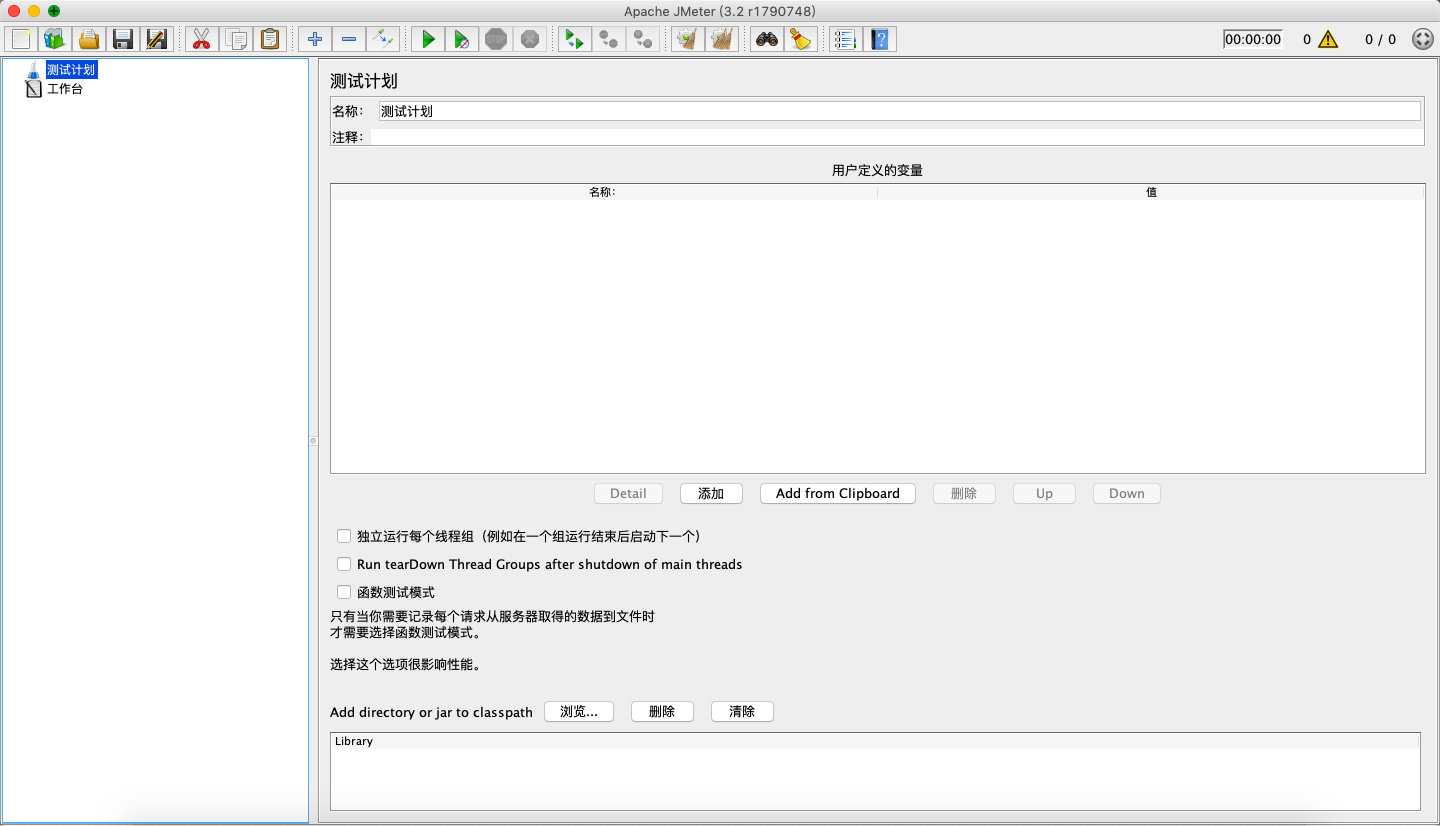This screenshot has width=1440, height=826.
Task: Click the New test plan icon
Action: (20, 39)
